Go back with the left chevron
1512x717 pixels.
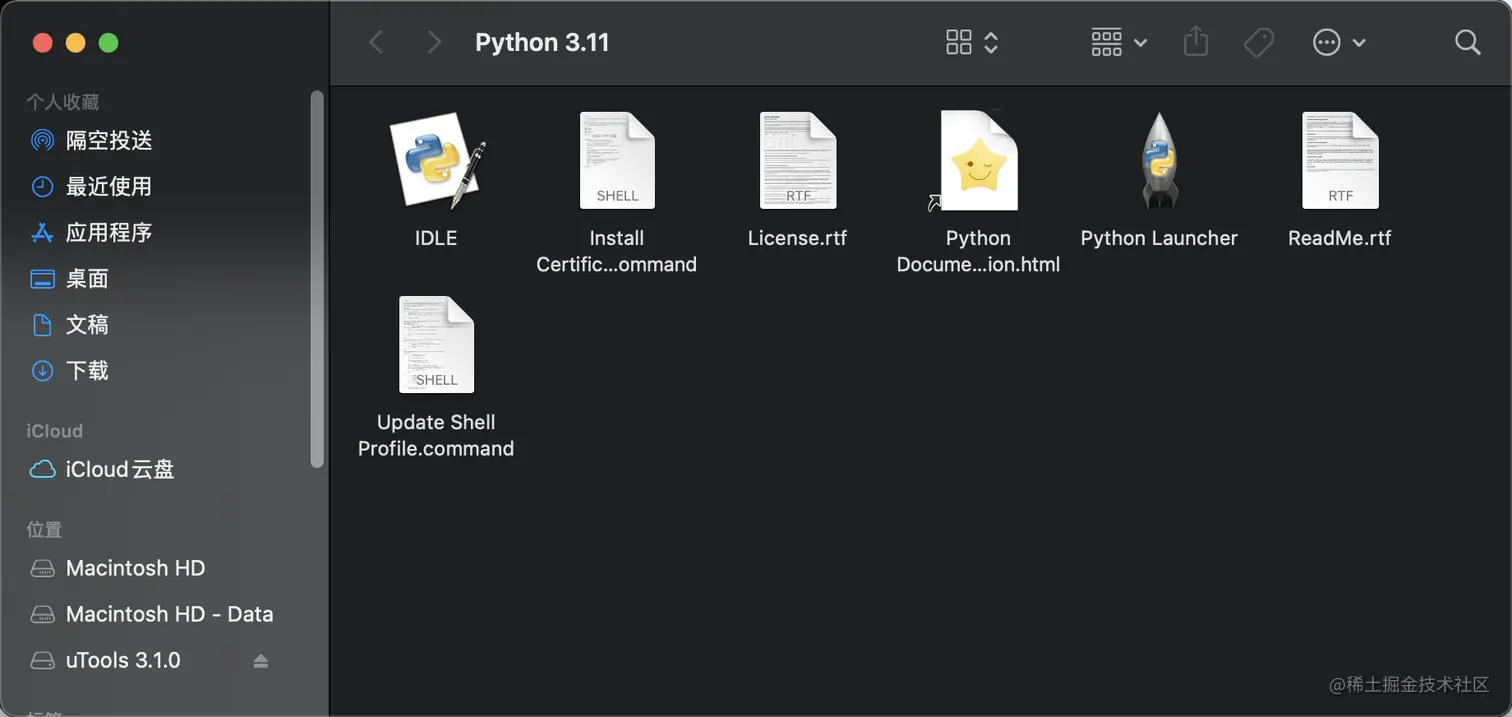[x=376, y=42]
